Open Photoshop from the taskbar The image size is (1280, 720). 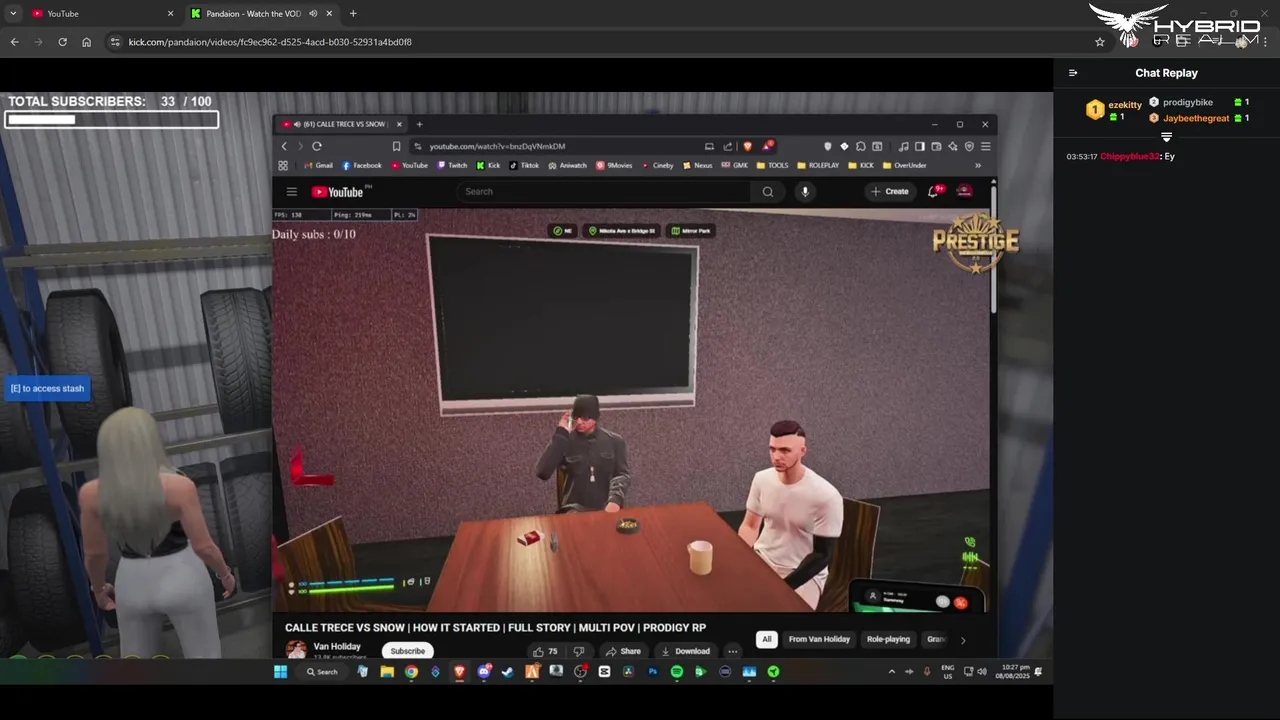pyautogui.click(x=653, y=672)
